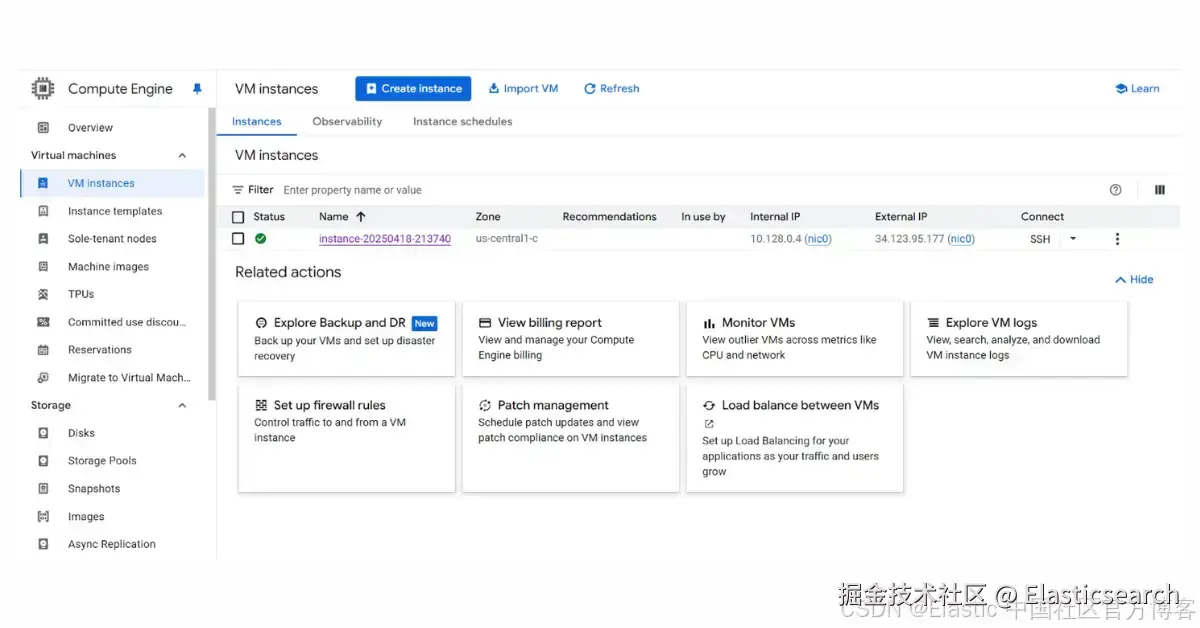The width and height of the screenshot is (1200, 628).
Task: Click the Instance templates sidebar icon
Action: click(x=43, y=211)
